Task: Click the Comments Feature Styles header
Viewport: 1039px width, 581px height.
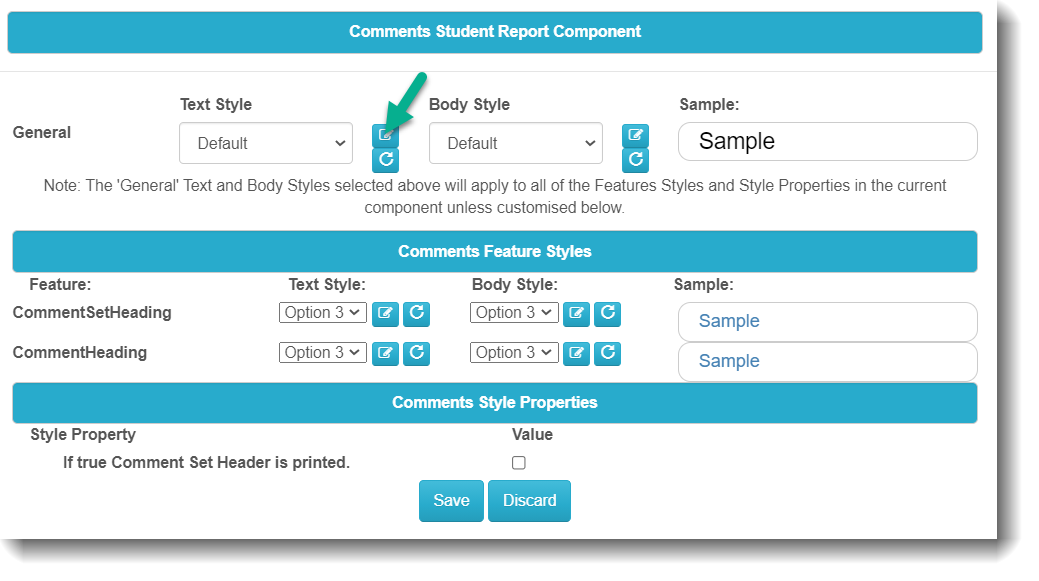Action: pos(494,252)
